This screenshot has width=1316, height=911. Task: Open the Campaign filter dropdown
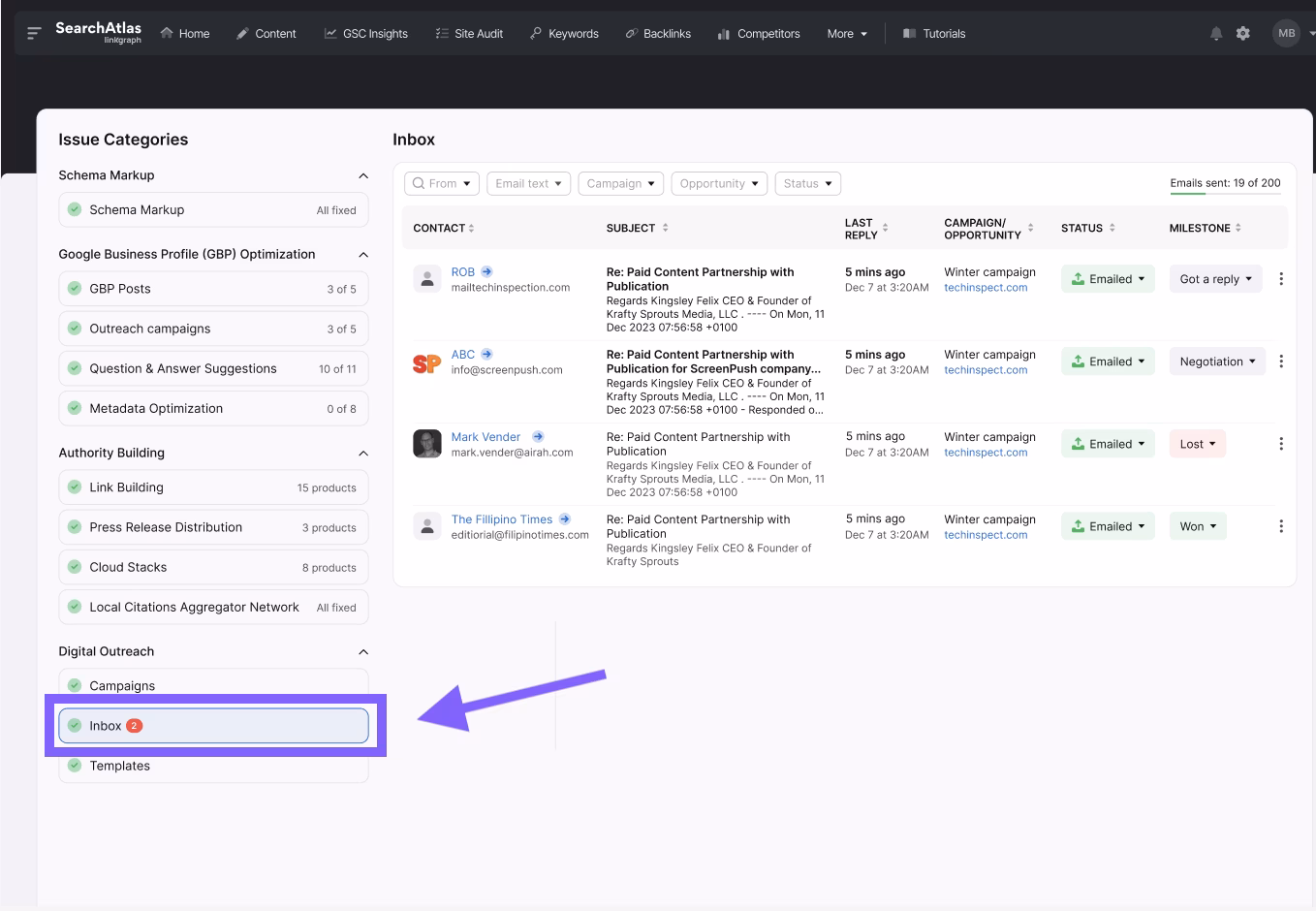coord(620,184)
